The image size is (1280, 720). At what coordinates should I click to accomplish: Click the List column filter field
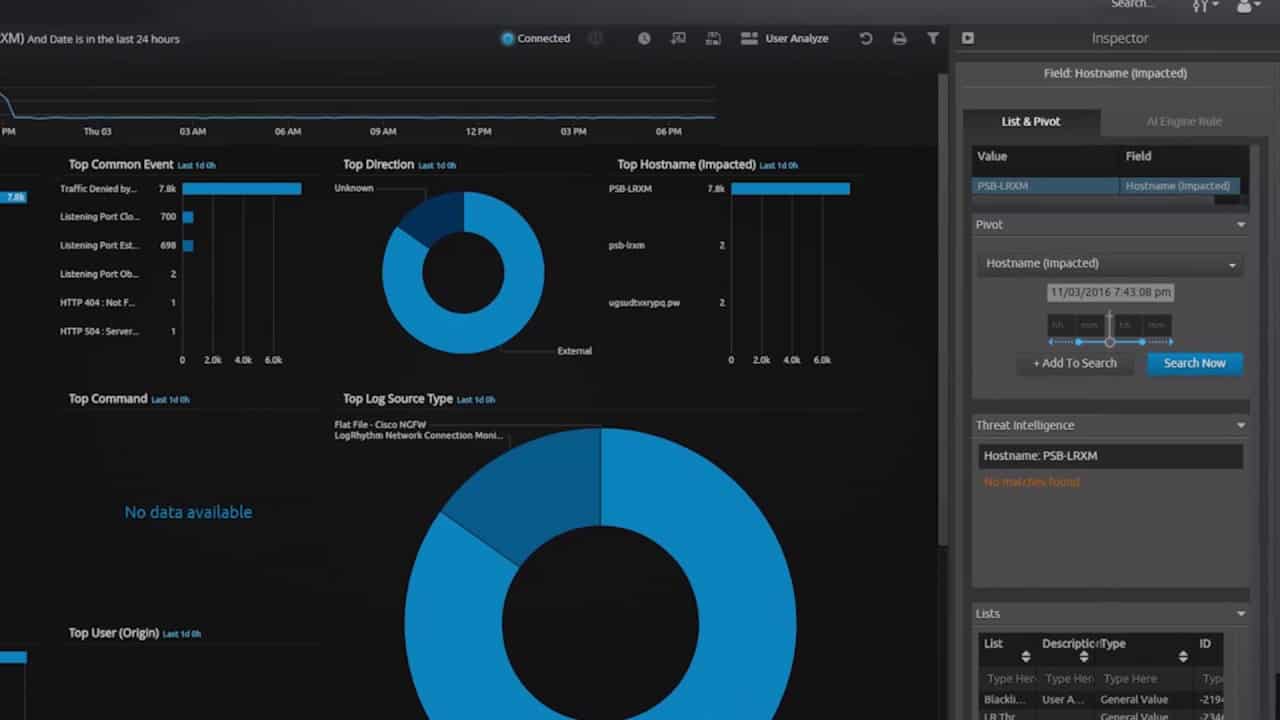coord(1007,679)
